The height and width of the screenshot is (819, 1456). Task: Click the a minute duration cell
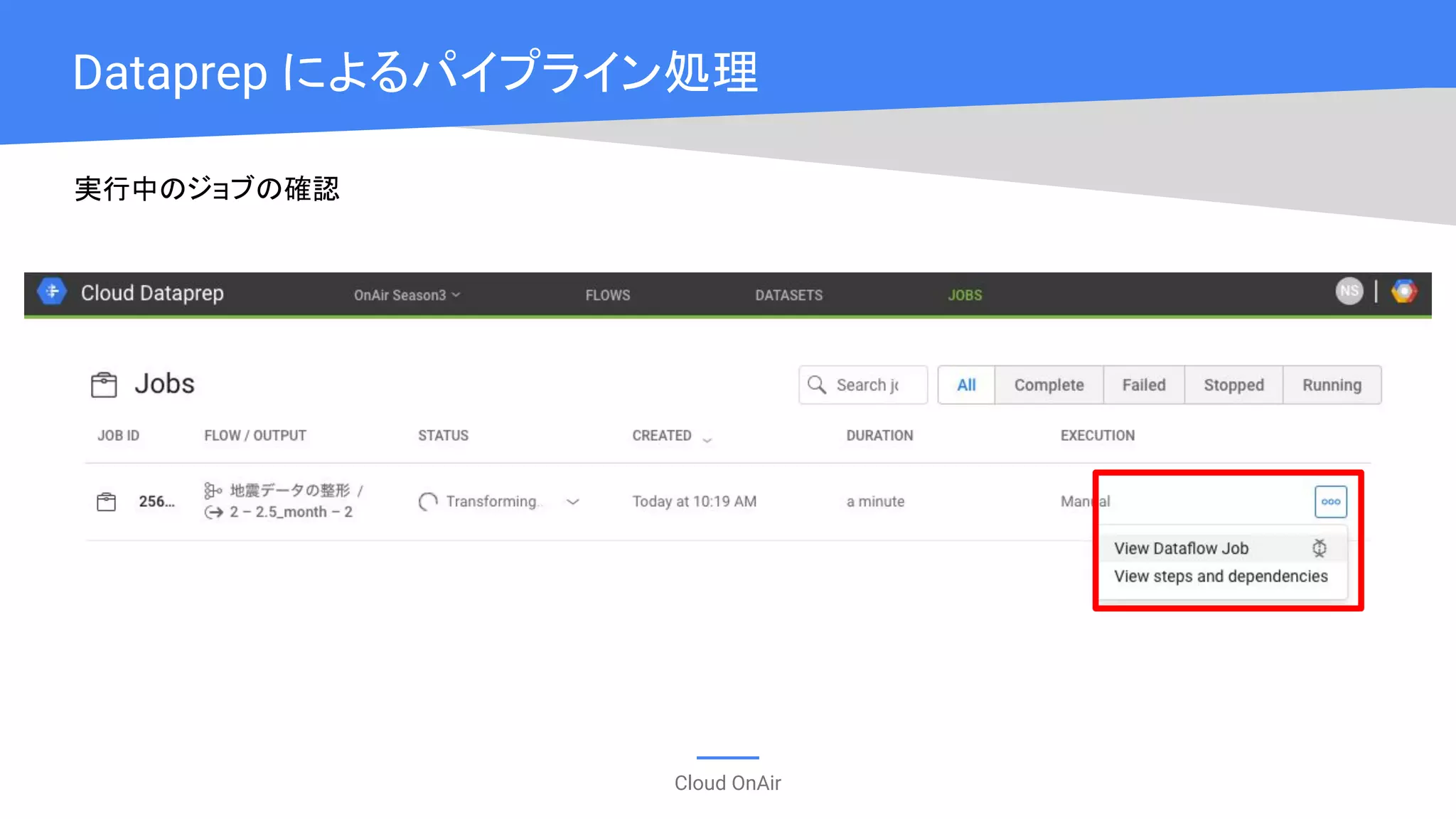(x=875, y=502)
